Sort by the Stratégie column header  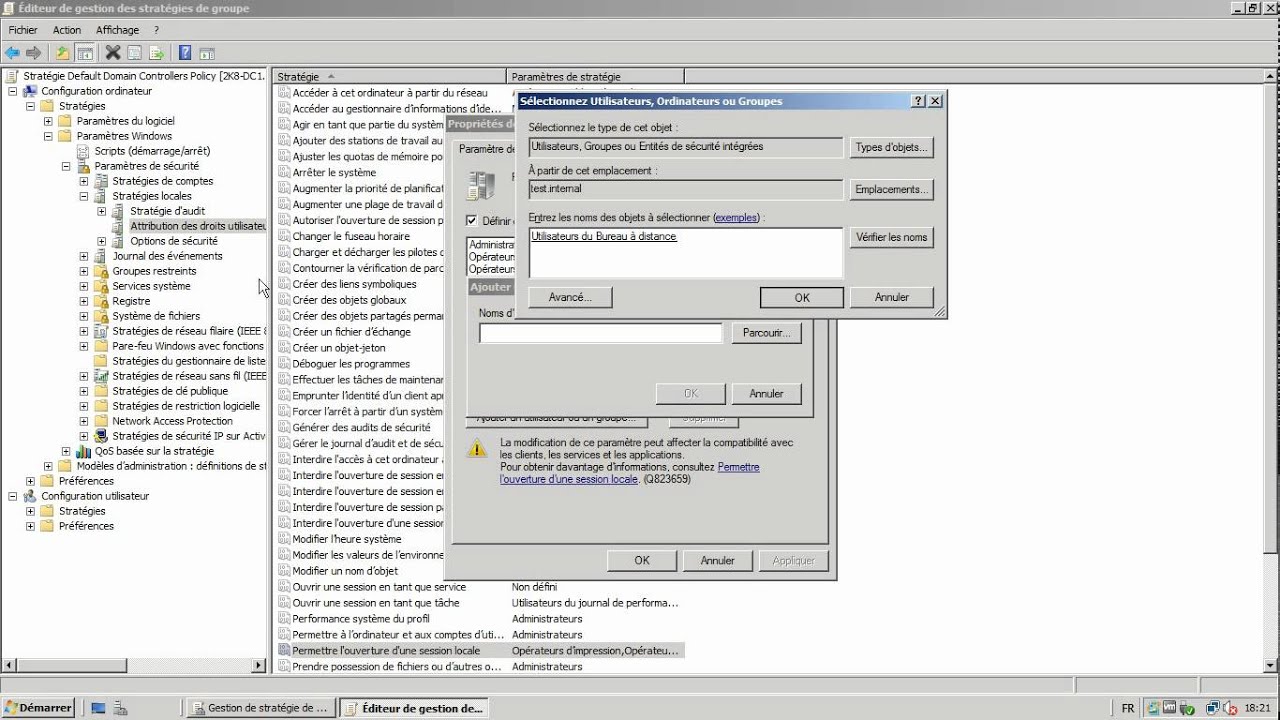tap(390, 76)
